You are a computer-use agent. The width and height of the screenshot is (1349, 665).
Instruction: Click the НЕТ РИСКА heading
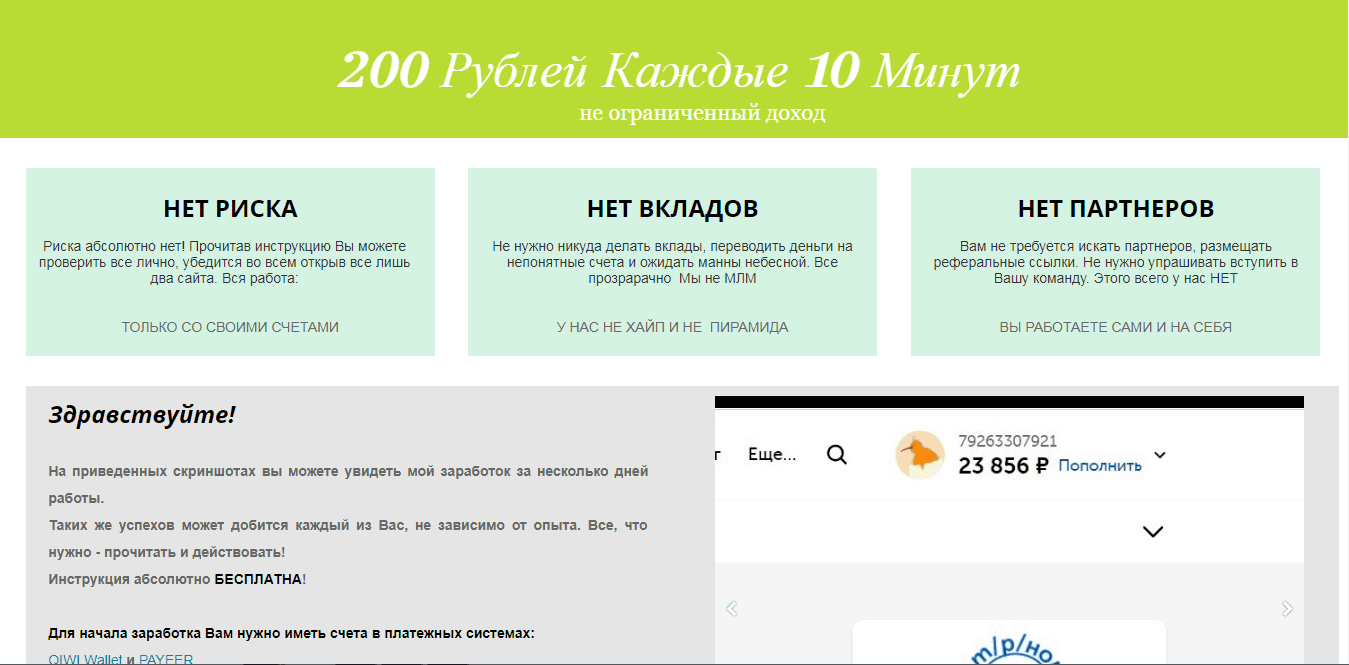[x=230, y=209]
